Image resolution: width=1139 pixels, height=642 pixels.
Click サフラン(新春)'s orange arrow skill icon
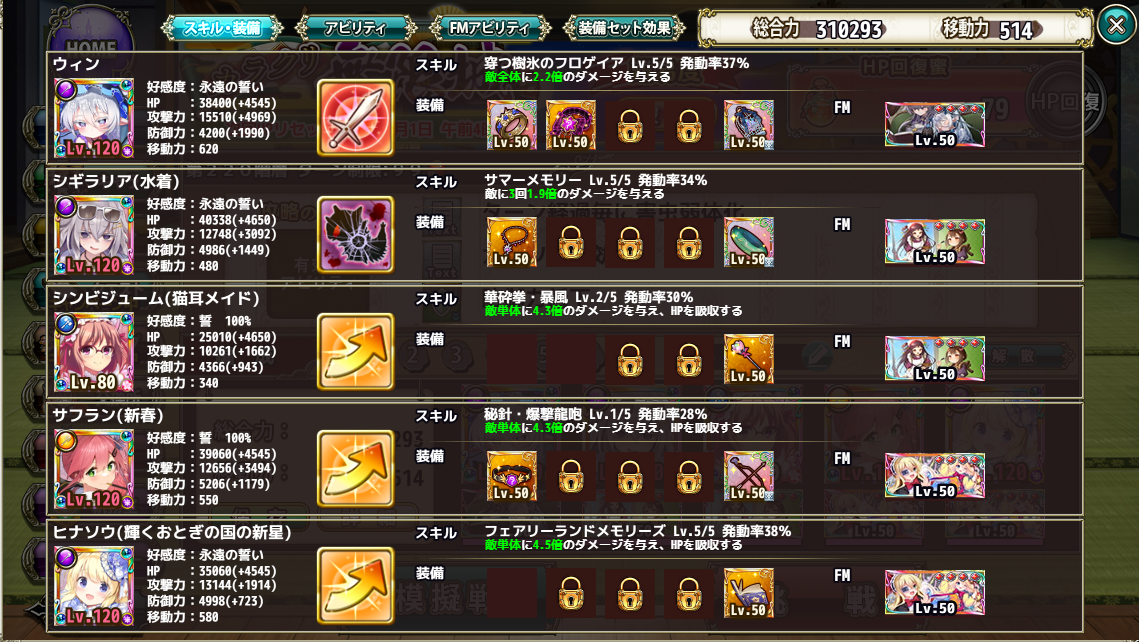[355, 468]
